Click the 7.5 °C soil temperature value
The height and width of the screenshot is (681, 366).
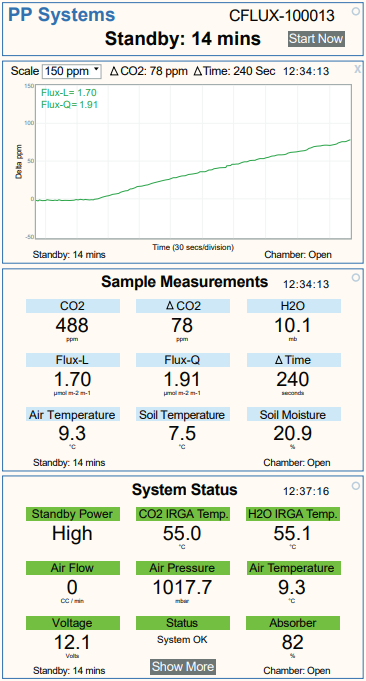[182, 433]
